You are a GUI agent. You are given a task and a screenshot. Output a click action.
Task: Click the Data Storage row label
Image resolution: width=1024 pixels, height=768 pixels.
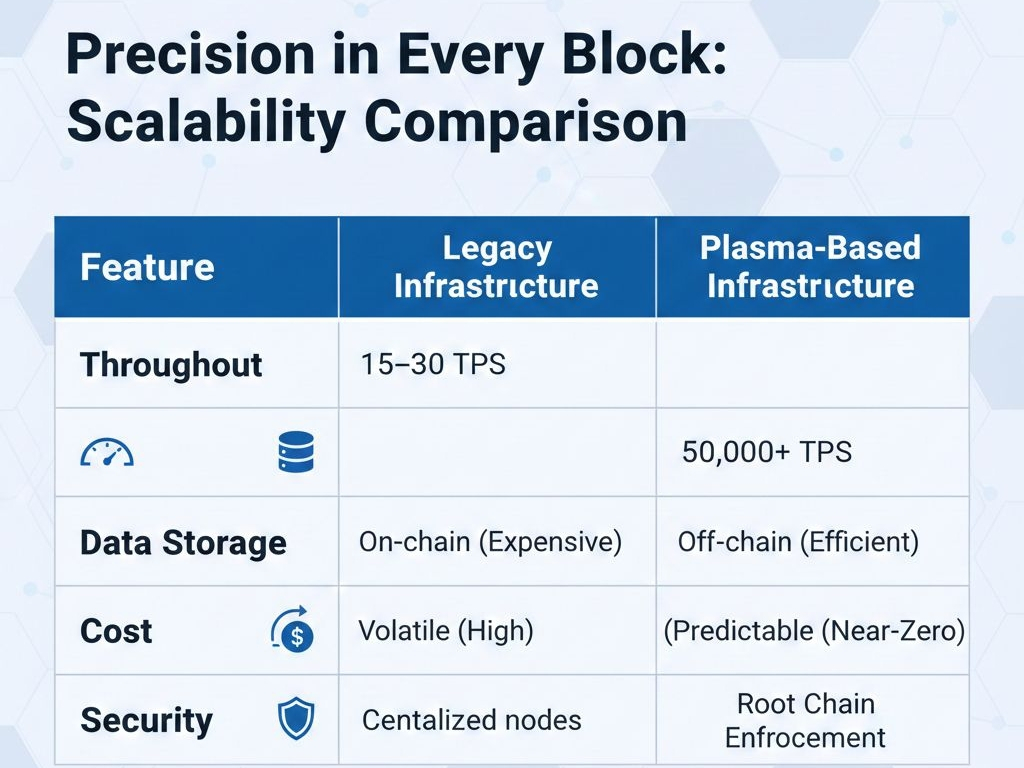pyautogui.click(x=183, y=543)
